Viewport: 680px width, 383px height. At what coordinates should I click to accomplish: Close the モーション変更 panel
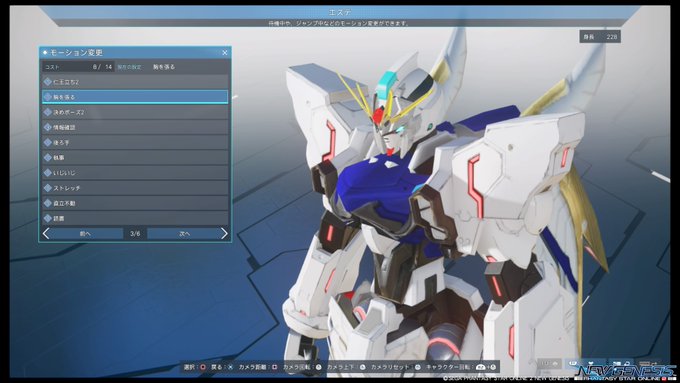pos(225,52)
